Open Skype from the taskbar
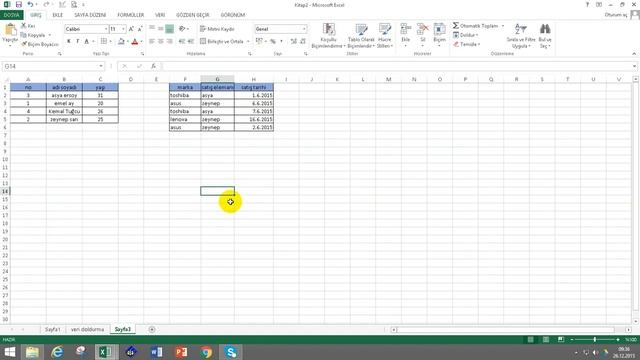The height and width of the screenshot is (360, 640). [x=231, y=351]
